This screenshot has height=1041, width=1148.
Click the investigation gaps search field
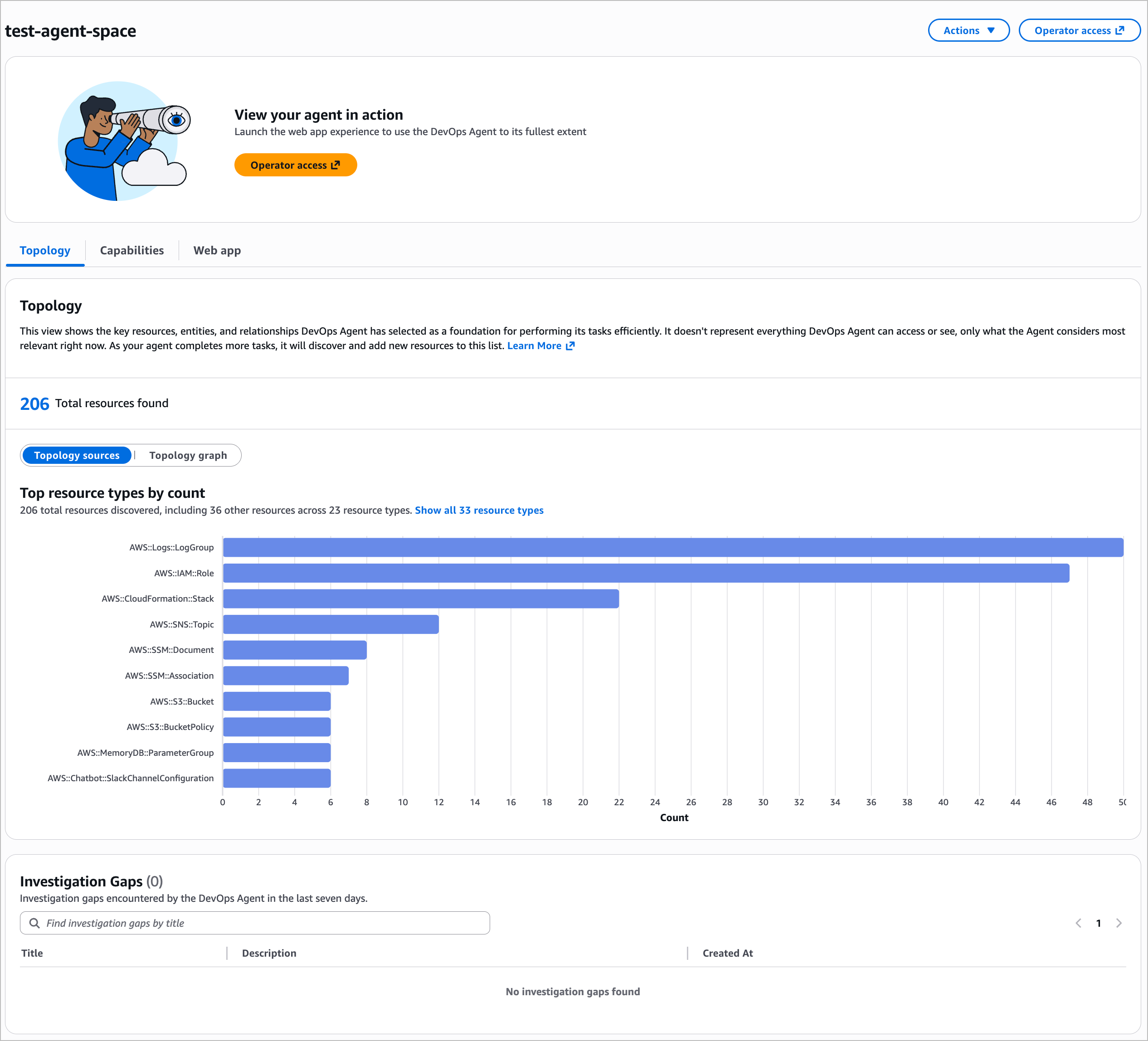point(262,923)
